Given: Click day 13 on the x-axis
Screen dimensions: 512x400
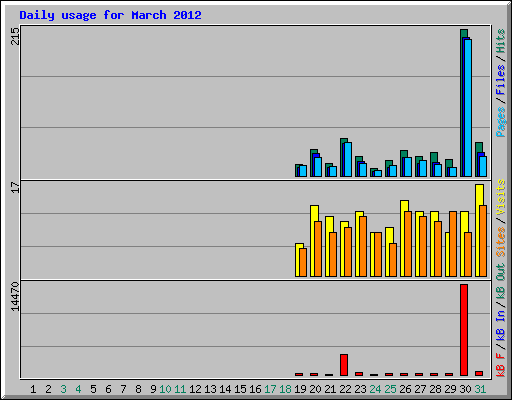Looking at the screenshot, I should (210, 389).
